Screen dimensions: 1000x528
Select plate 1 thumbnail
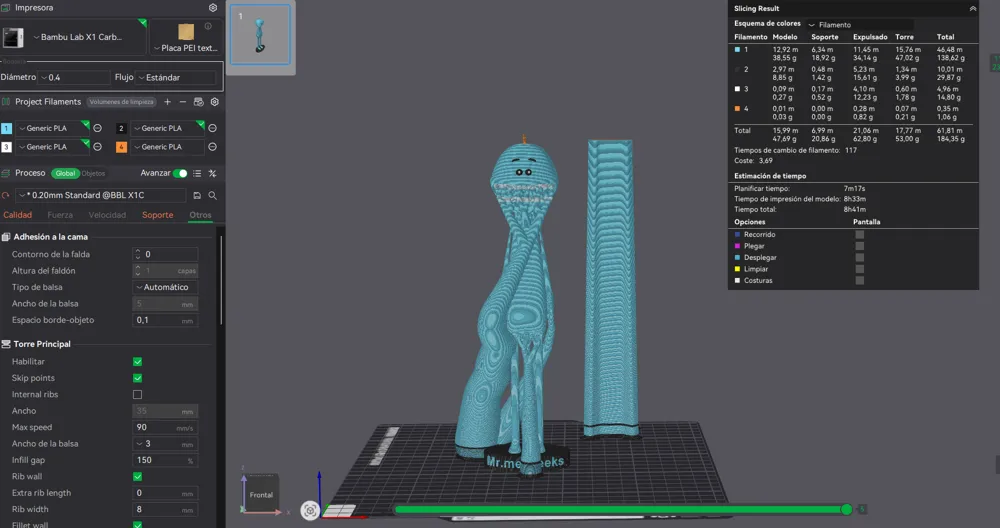pyautogui.click(x=260, y=34)
